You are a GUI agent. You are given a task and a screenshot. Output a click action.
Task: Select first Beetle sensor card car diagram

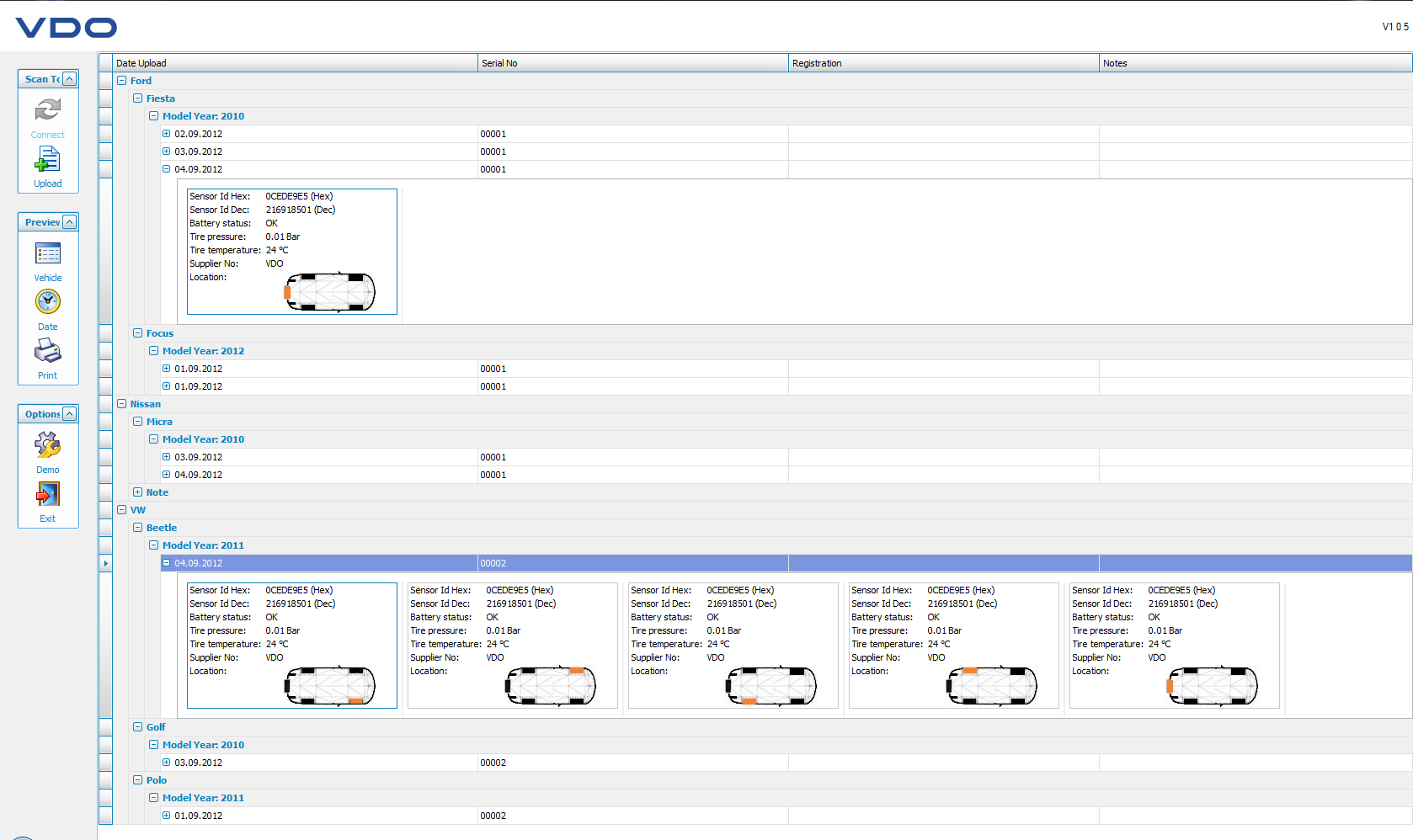pyautogui.click(x=329, y=686)
